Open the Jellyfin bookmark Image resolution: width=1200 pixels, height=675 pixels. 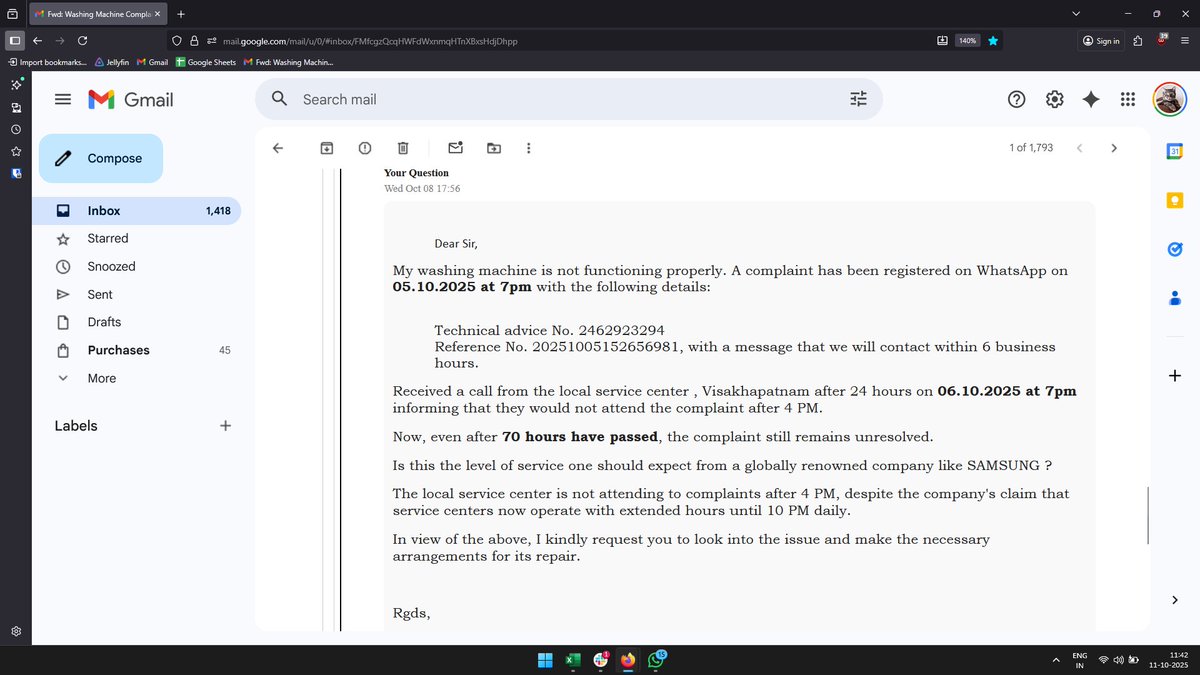(x=114, y=62)
